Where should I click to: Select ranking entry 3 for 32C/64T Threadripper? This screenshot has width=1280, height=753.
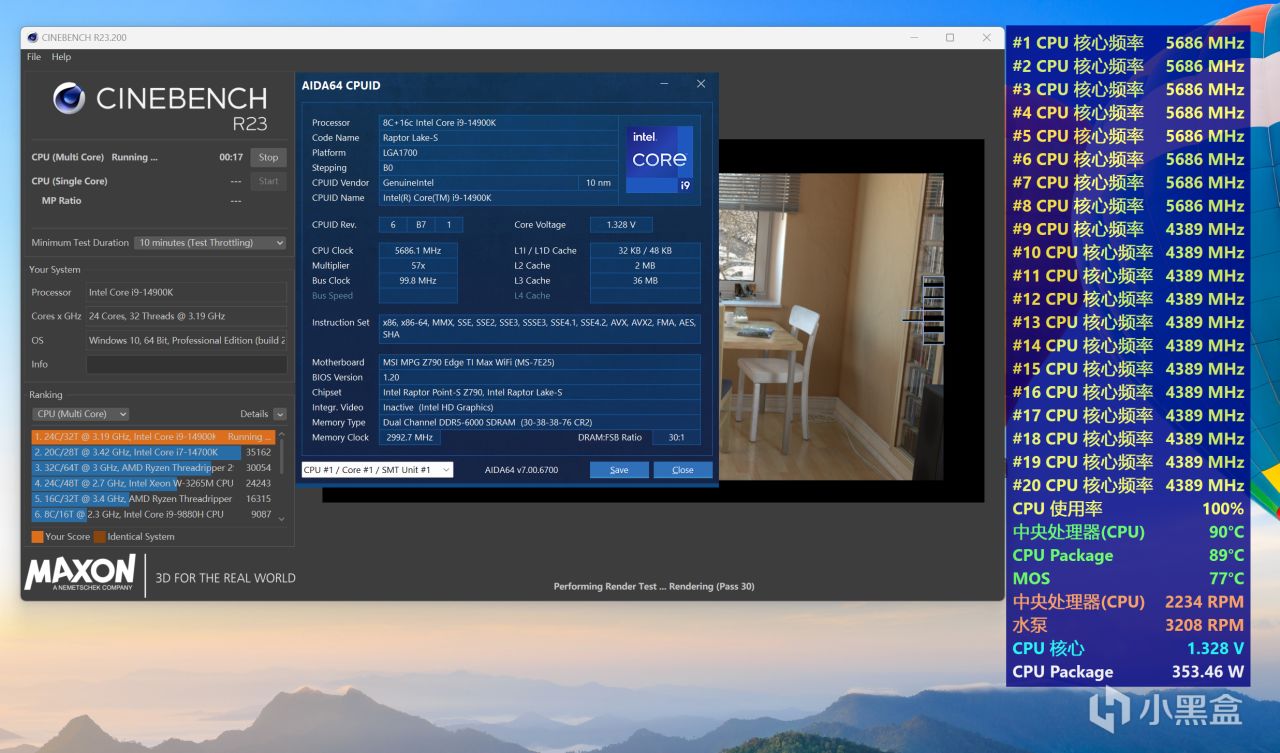pos(152,468)
